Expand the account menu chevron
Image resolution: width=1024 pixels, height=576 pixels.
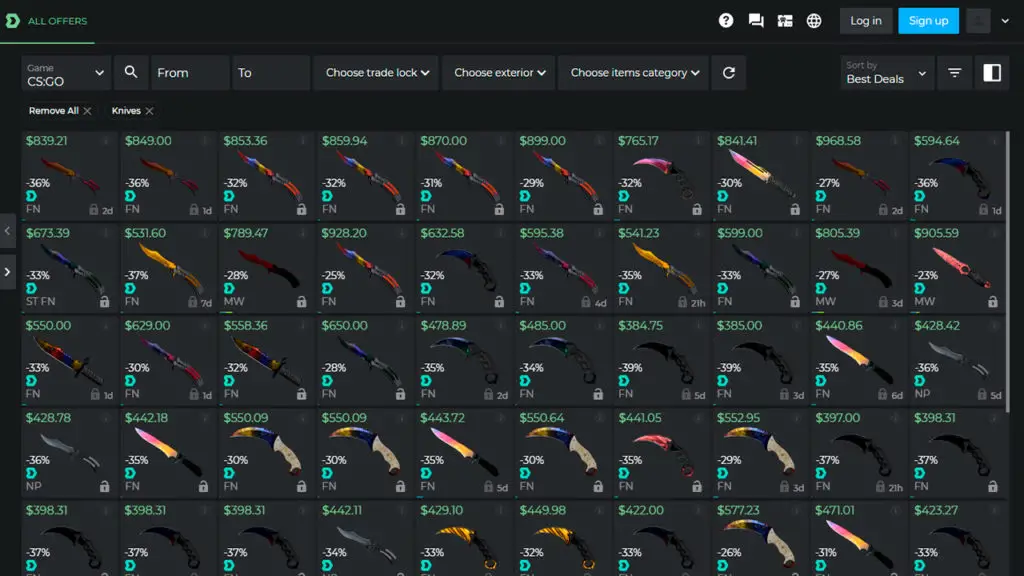(1005, 21)
